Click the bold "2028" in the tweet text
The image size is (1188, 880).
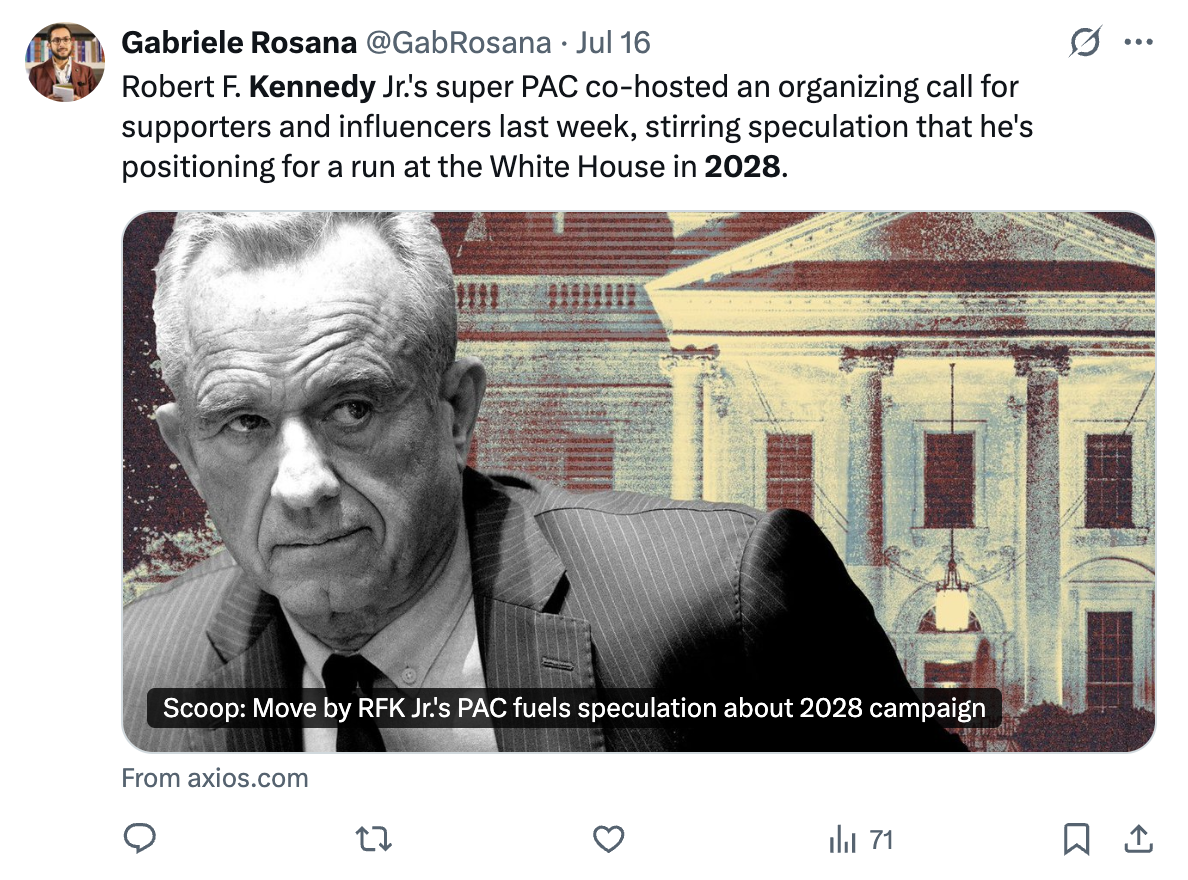[741, 165]
